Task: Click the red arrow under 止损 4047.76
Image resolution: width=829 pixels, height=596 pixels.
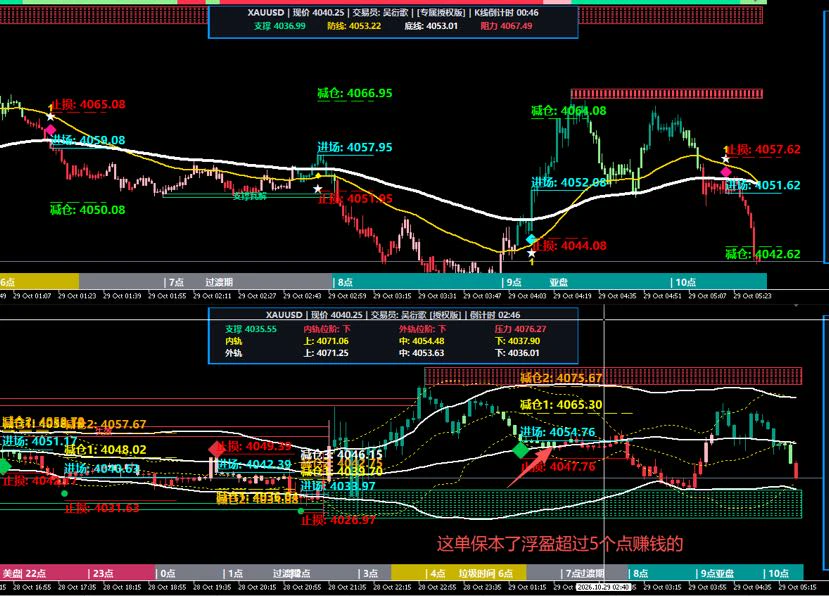Action: 529,467
